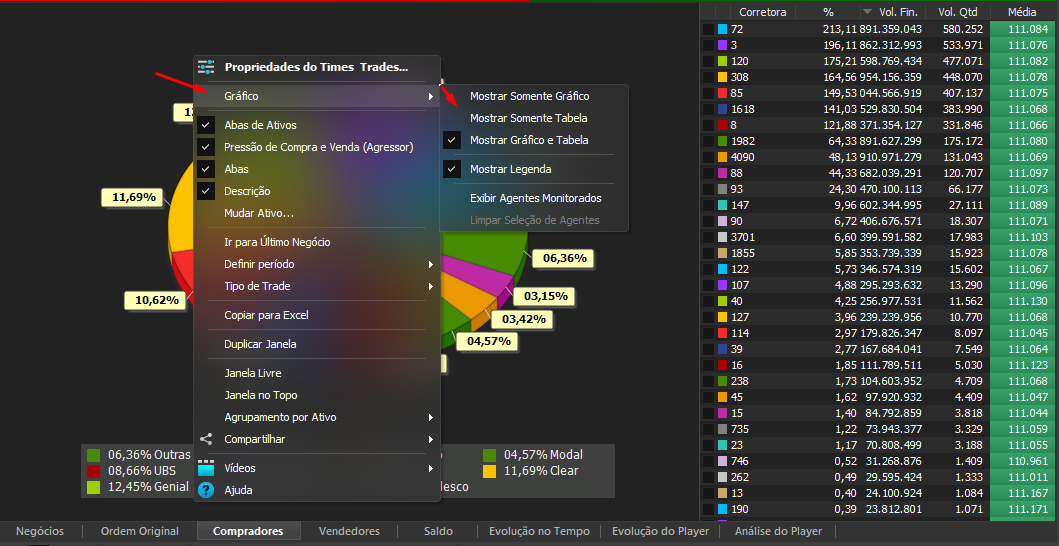Switch to the Negócios tab
This screenshot has width=1059, height=546.
pyautogui.click(x=40, y=531)
